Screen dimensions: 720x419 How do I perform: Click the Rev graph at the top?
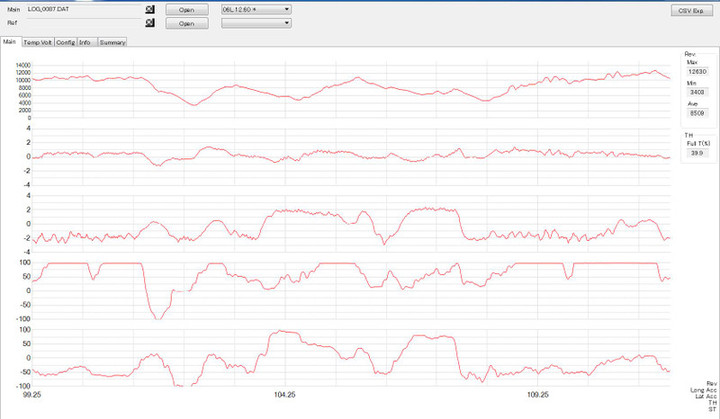click(350, 88)
